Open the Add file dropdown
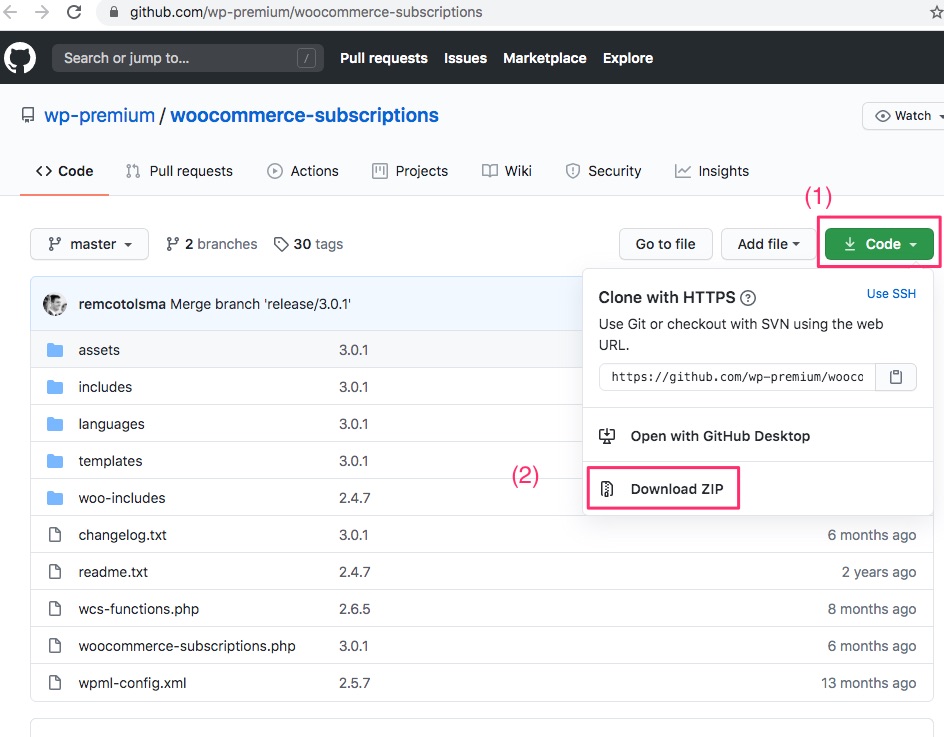The height and width of the screenshot is (737, 944). 768,244
